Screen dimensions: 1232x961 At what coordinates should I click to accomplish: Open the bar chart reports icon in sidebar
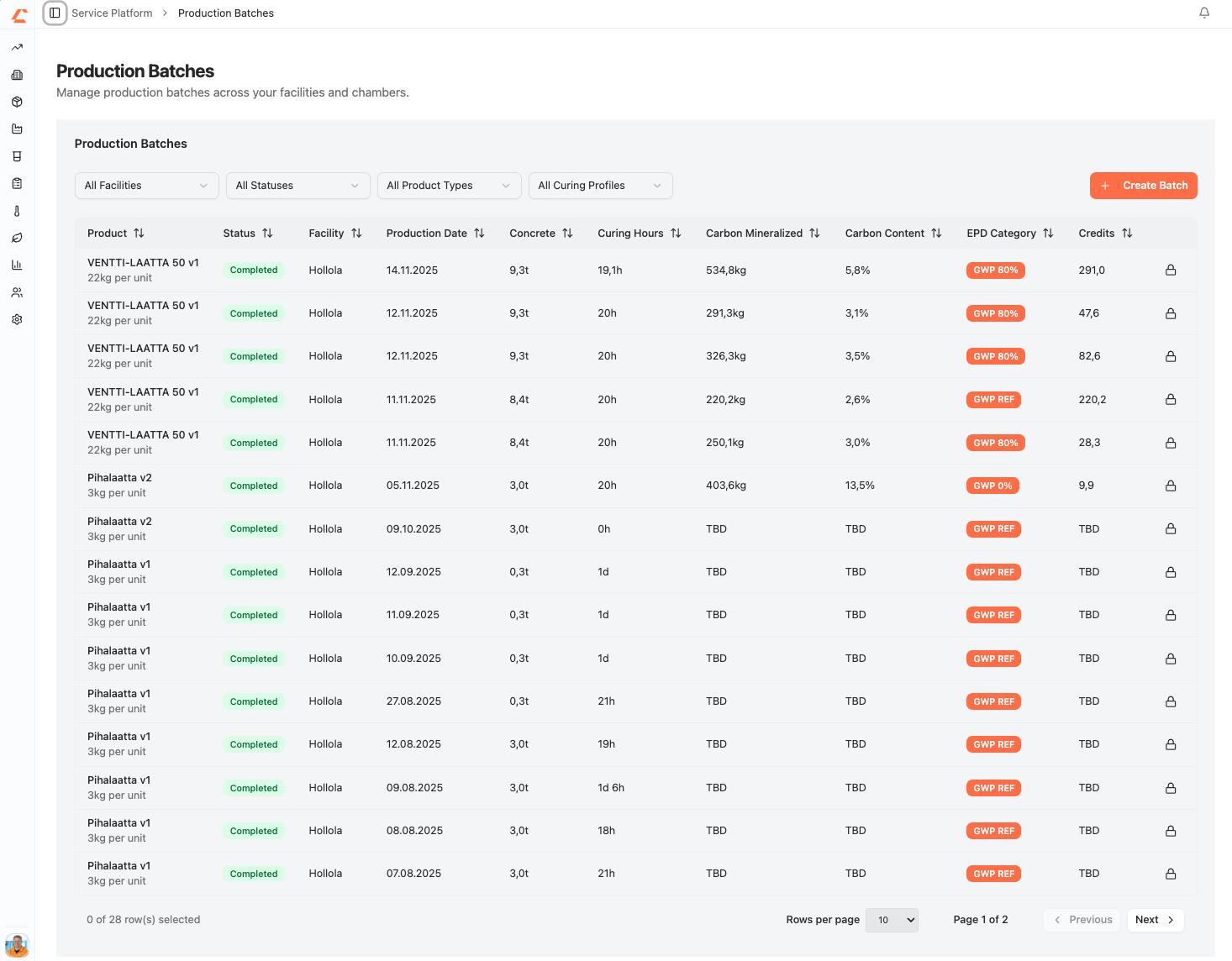coord(17,265)
